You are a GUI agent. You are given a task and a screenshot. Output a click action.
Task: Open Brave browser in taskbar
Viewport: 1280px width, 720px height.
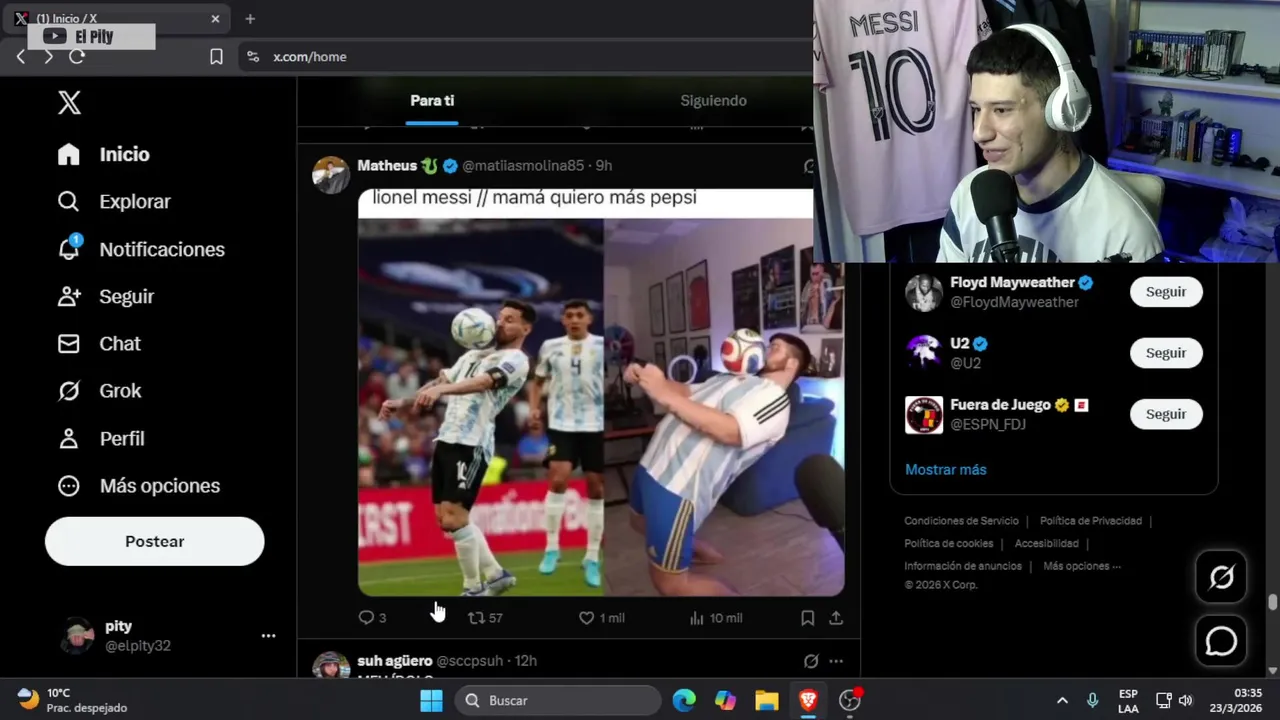(808, 700)
